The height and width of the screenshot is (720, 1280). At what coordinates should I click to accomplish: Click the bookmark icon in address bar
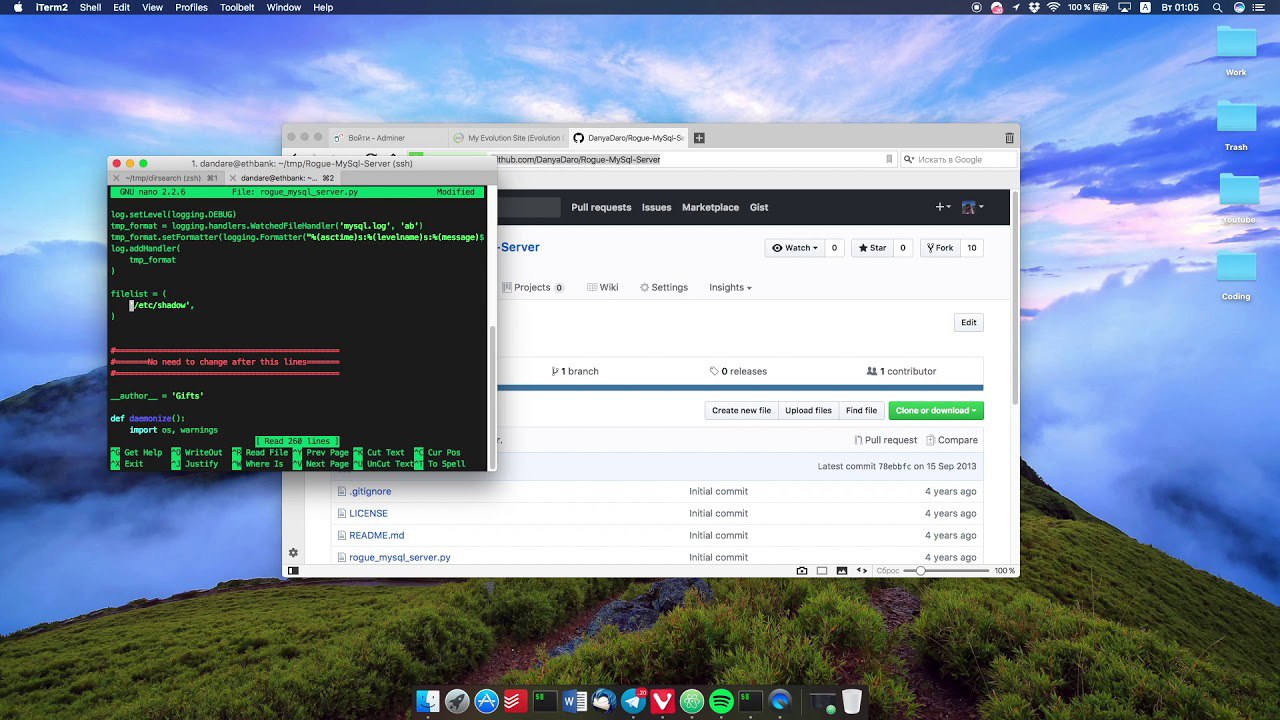point(889,159)
